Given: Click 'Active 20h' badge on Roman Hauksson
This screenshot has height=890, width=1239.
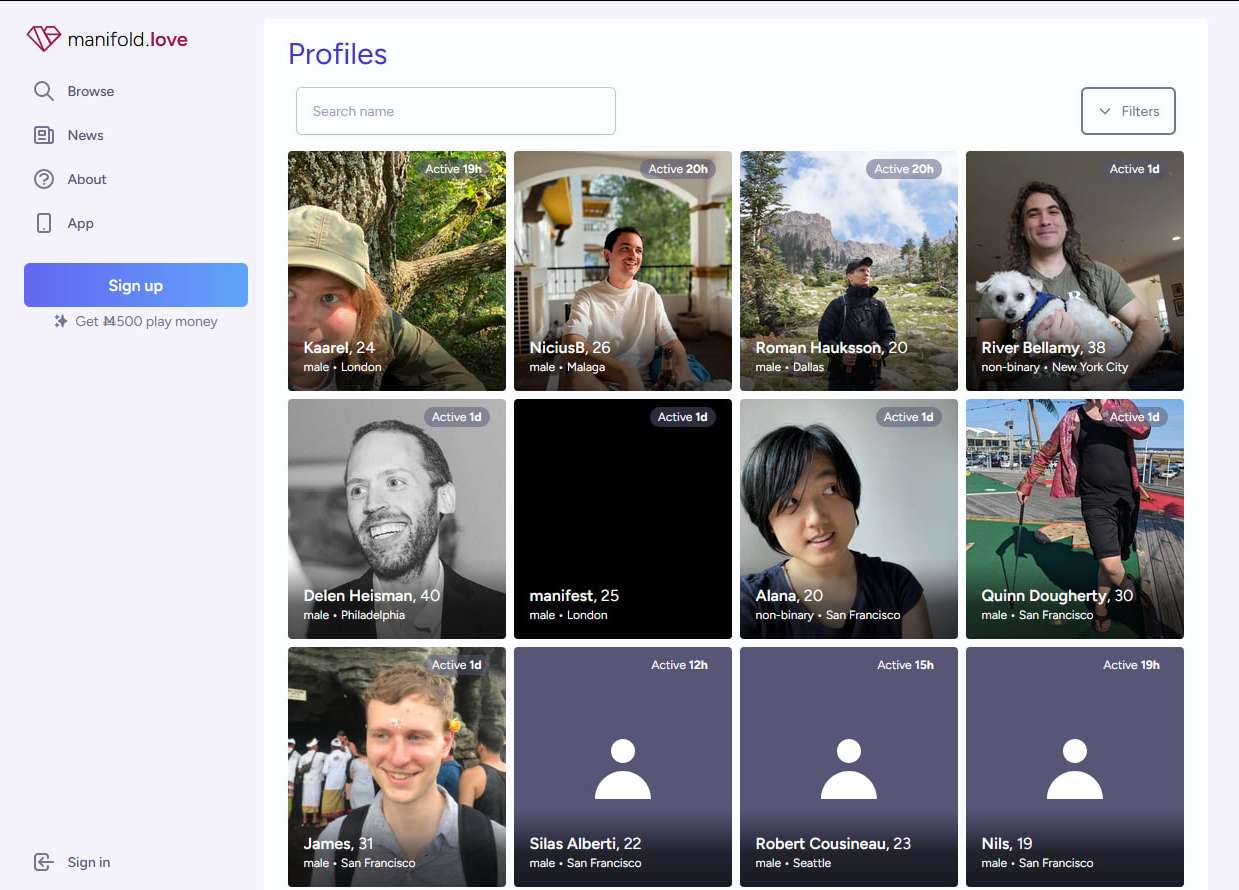Looking at the screenshot, I should tap(904, 169).
